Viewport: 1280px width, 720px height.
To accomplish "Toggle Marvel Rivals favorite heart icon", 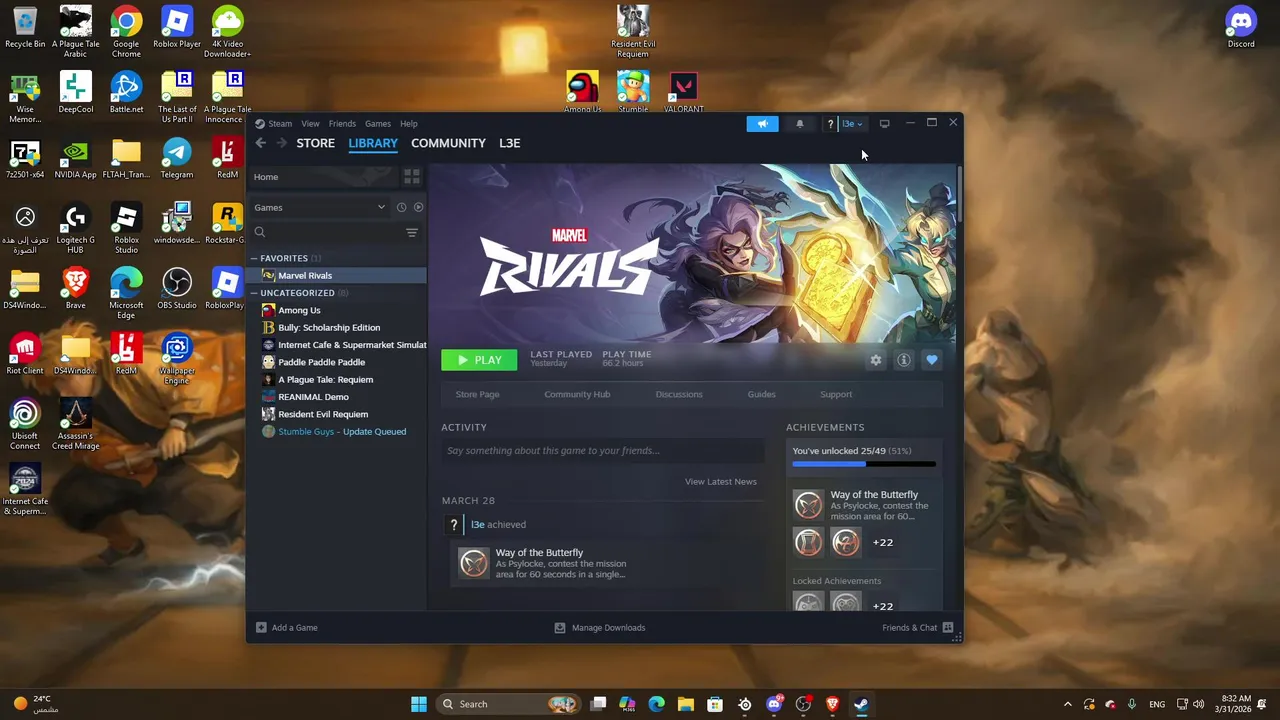I will tap(932, 360).
